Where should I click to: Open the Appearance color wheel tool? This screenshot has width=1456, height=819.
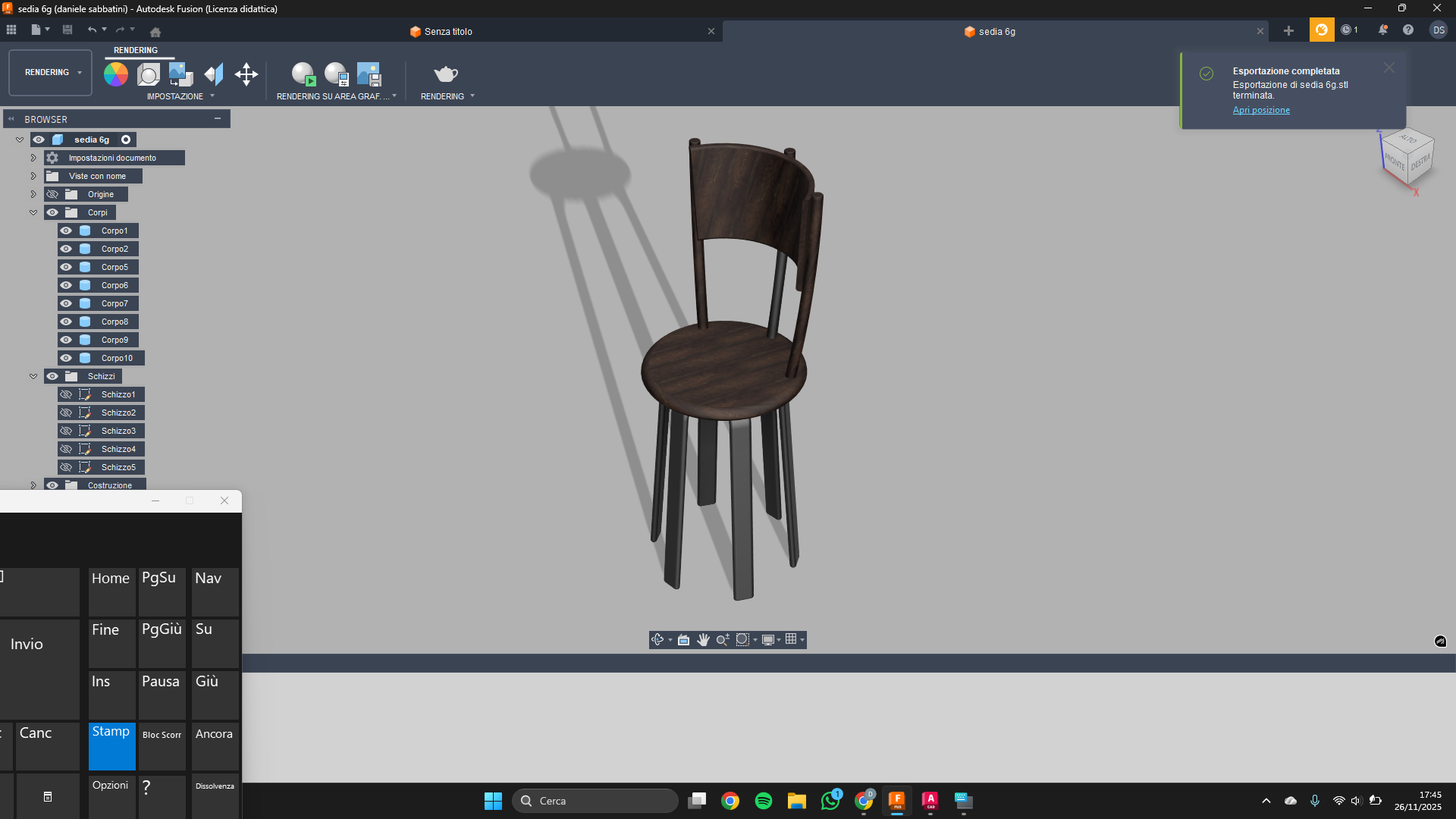tap(116, 74)
